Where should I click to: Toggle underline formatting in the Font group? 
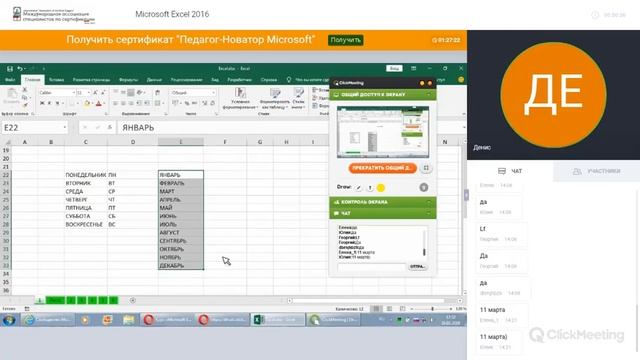[x=57, y=103]
